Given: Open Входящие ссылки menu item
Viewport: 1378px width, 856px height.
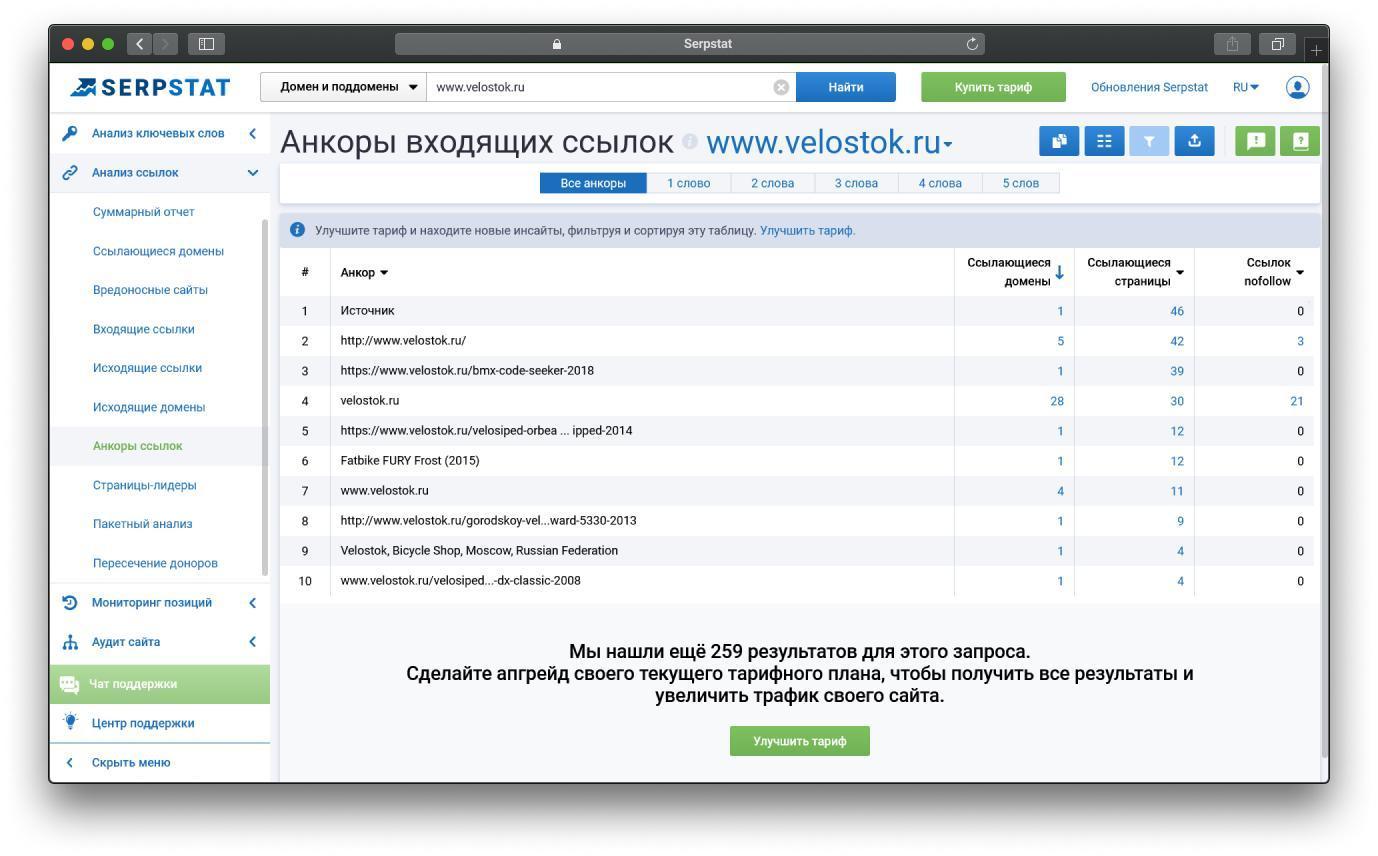Looking at the screenshot, I should point(144,329).
